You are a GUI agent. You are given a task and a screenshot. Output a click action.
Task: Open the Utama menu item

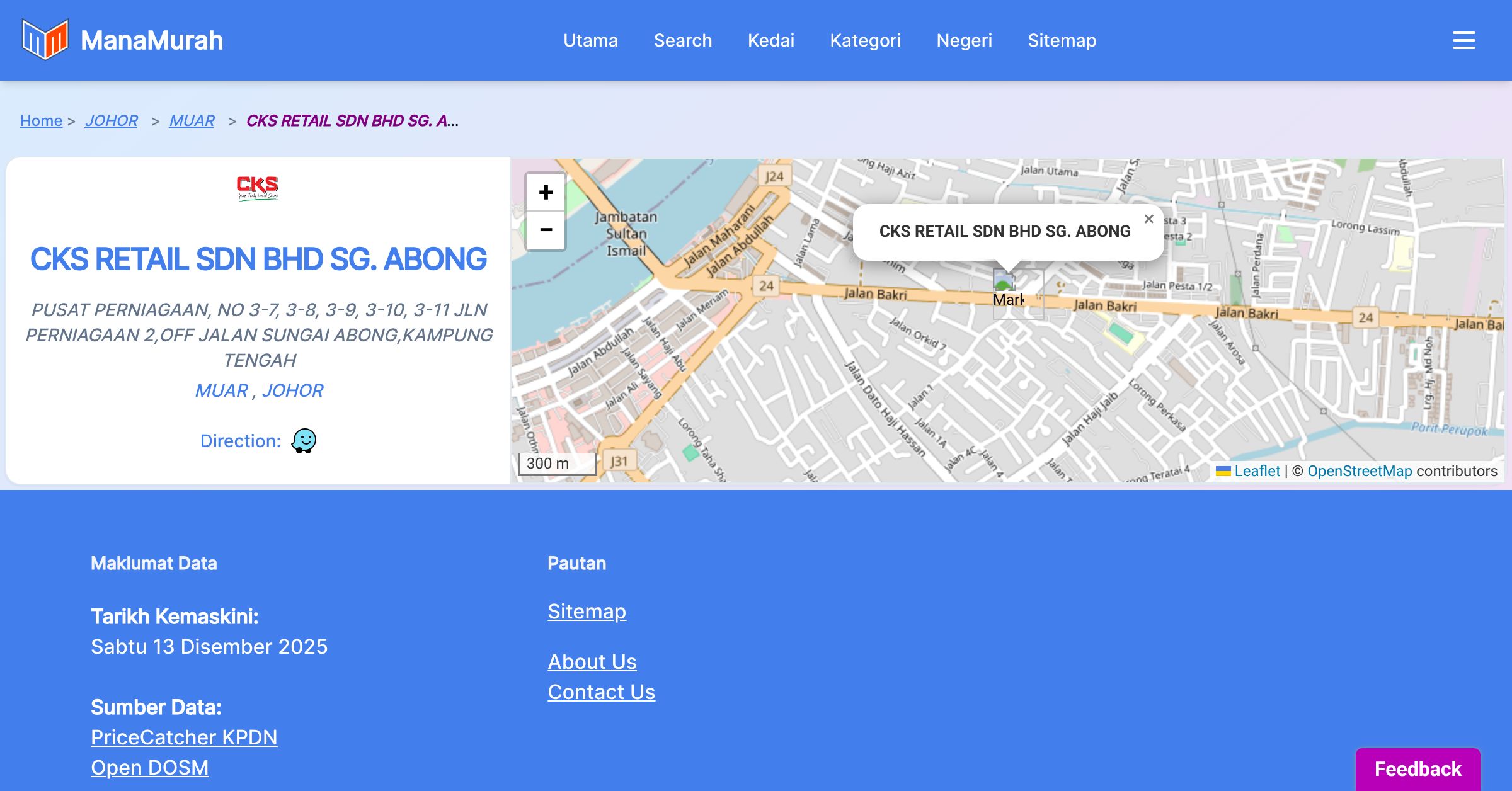[590, 40]
